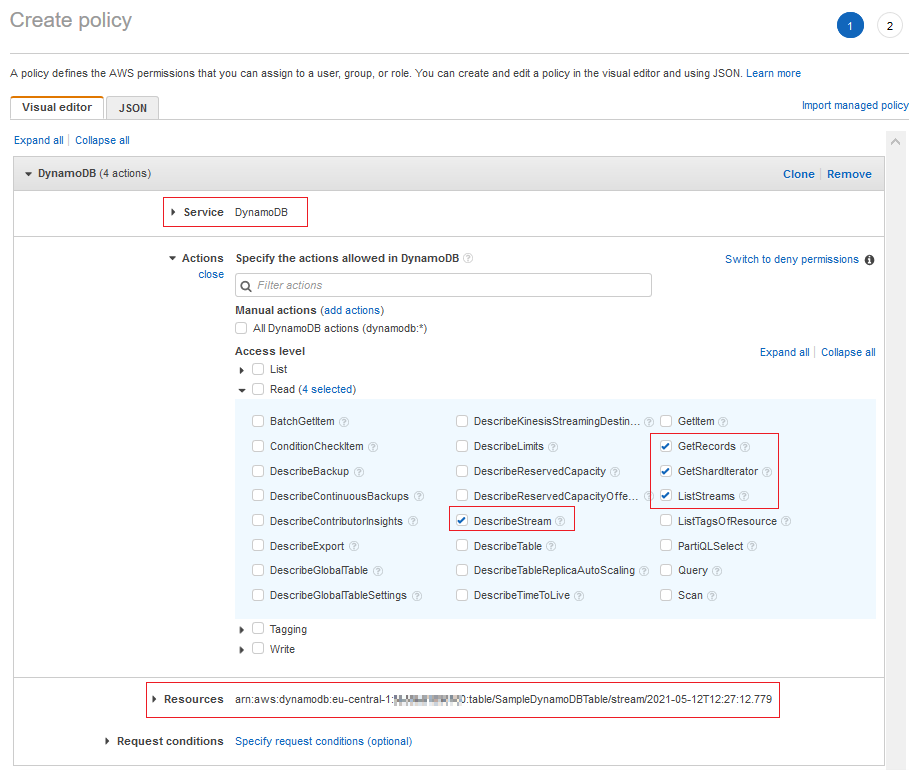Image resolution: width=909 pixels, height=770 pixels.
Task: Click the 4 selected link
Action: tap(327, 389)
